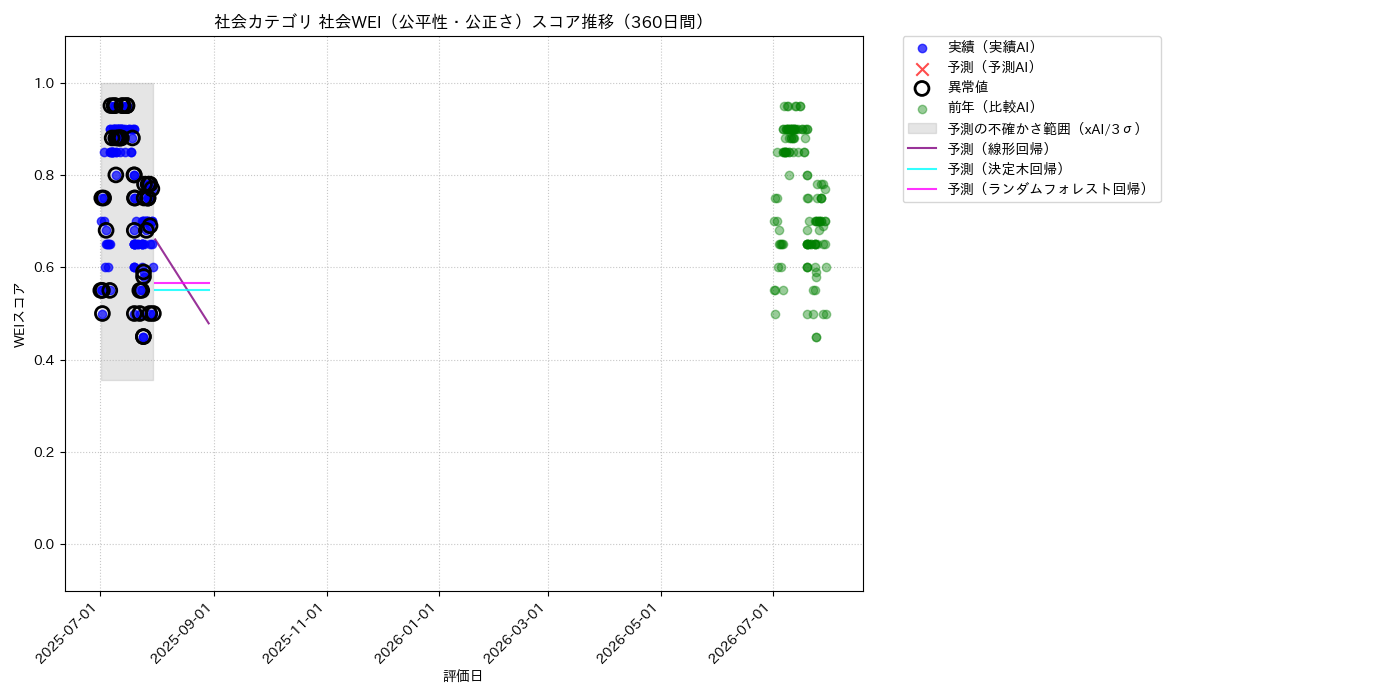Click legend entry 異常値
This screenshot has height=700, width=1400.
coord(968,88)
